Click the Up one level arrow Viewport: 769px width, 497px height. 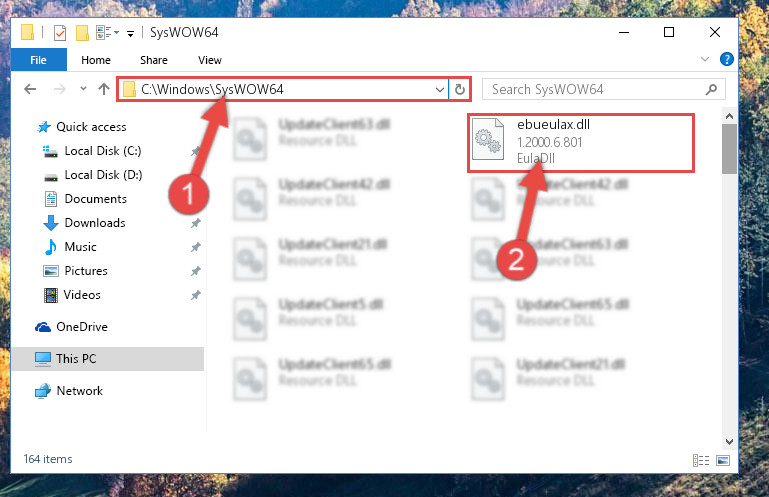coord(103,89)
